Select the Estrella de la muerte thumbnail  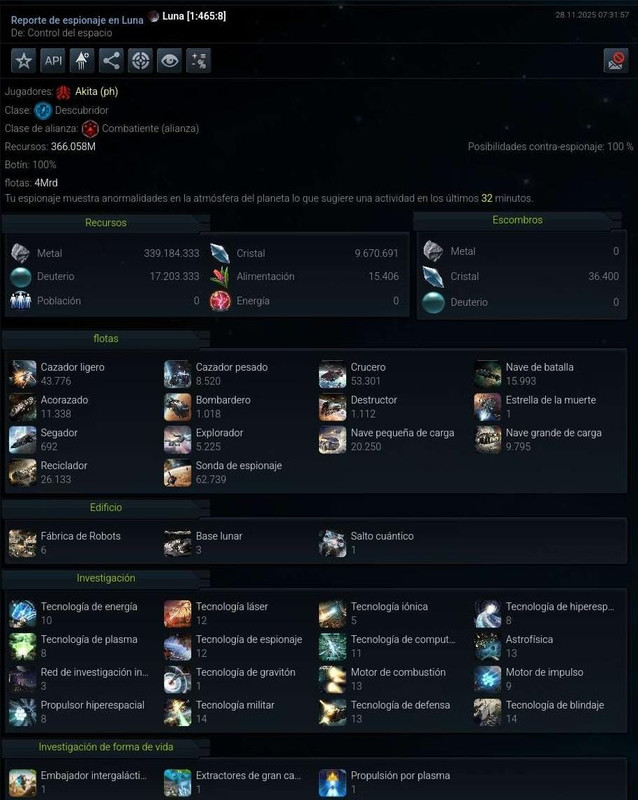click(x=487, y=407)
